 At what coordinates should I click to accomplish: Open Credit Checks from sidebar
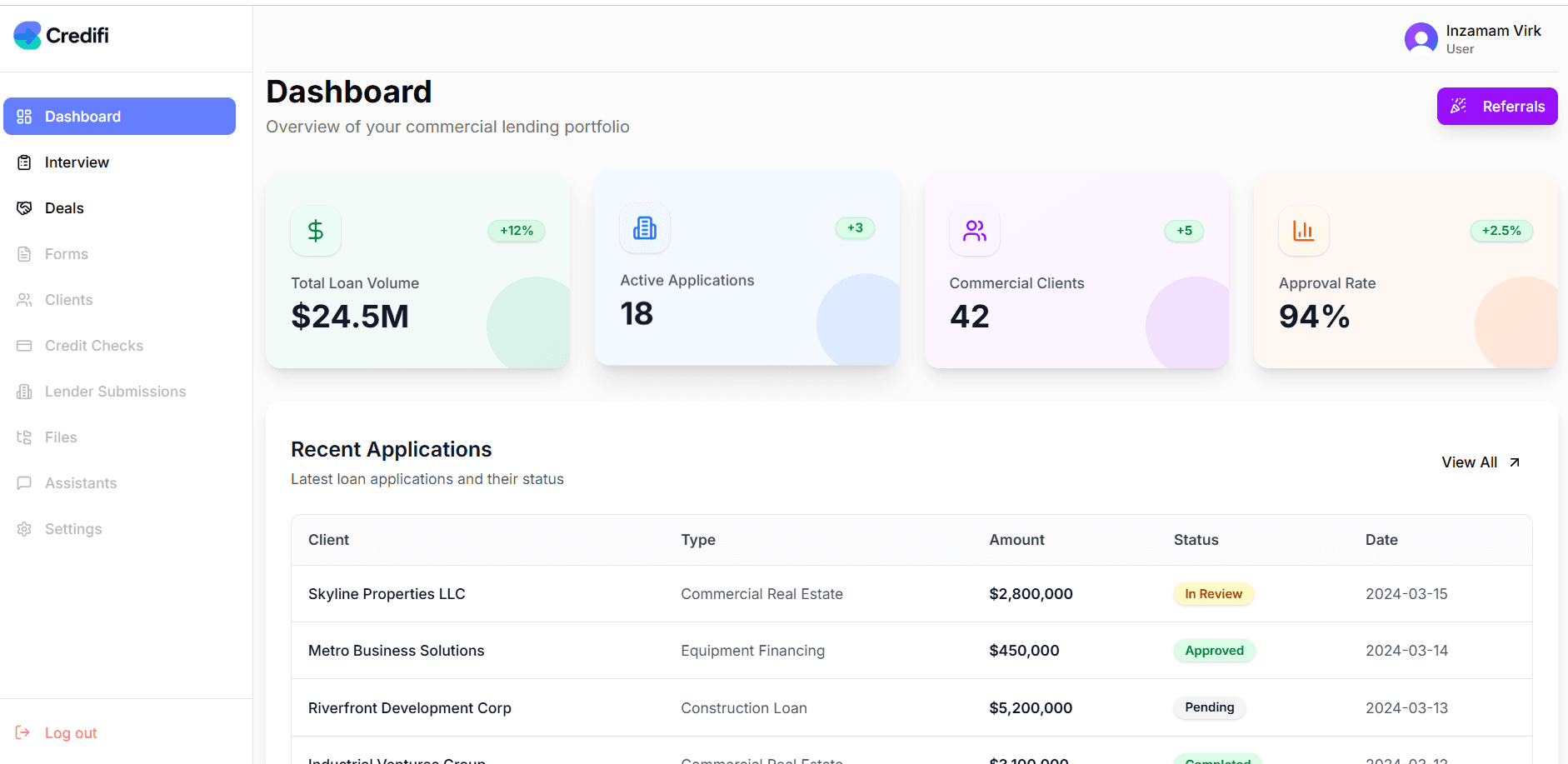click(x=93, y=346)
